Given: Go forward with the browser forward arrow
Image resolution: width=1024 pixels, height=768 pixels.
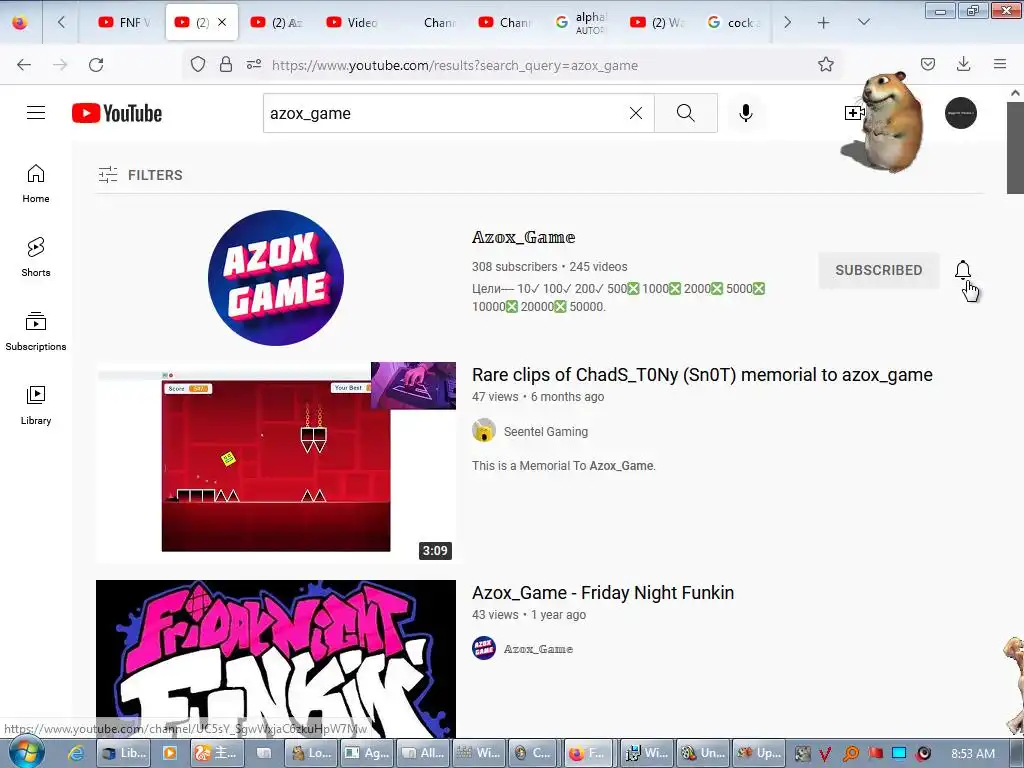Looking at the screenshot, I should pyautogui.click(x=60, y=65).
